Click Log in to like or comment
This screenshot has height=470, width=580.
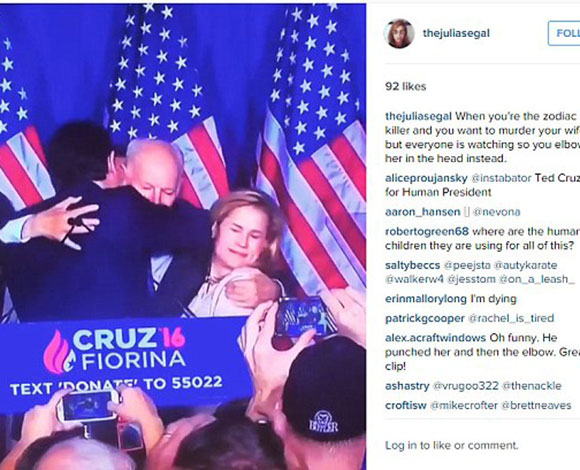tap(451, 445)
